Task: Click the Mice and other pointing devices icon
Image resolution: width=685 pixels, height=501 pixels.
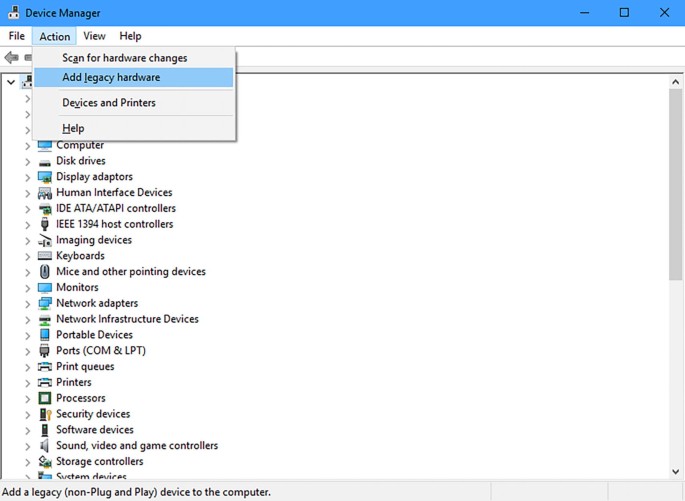Action: [45, 272]
